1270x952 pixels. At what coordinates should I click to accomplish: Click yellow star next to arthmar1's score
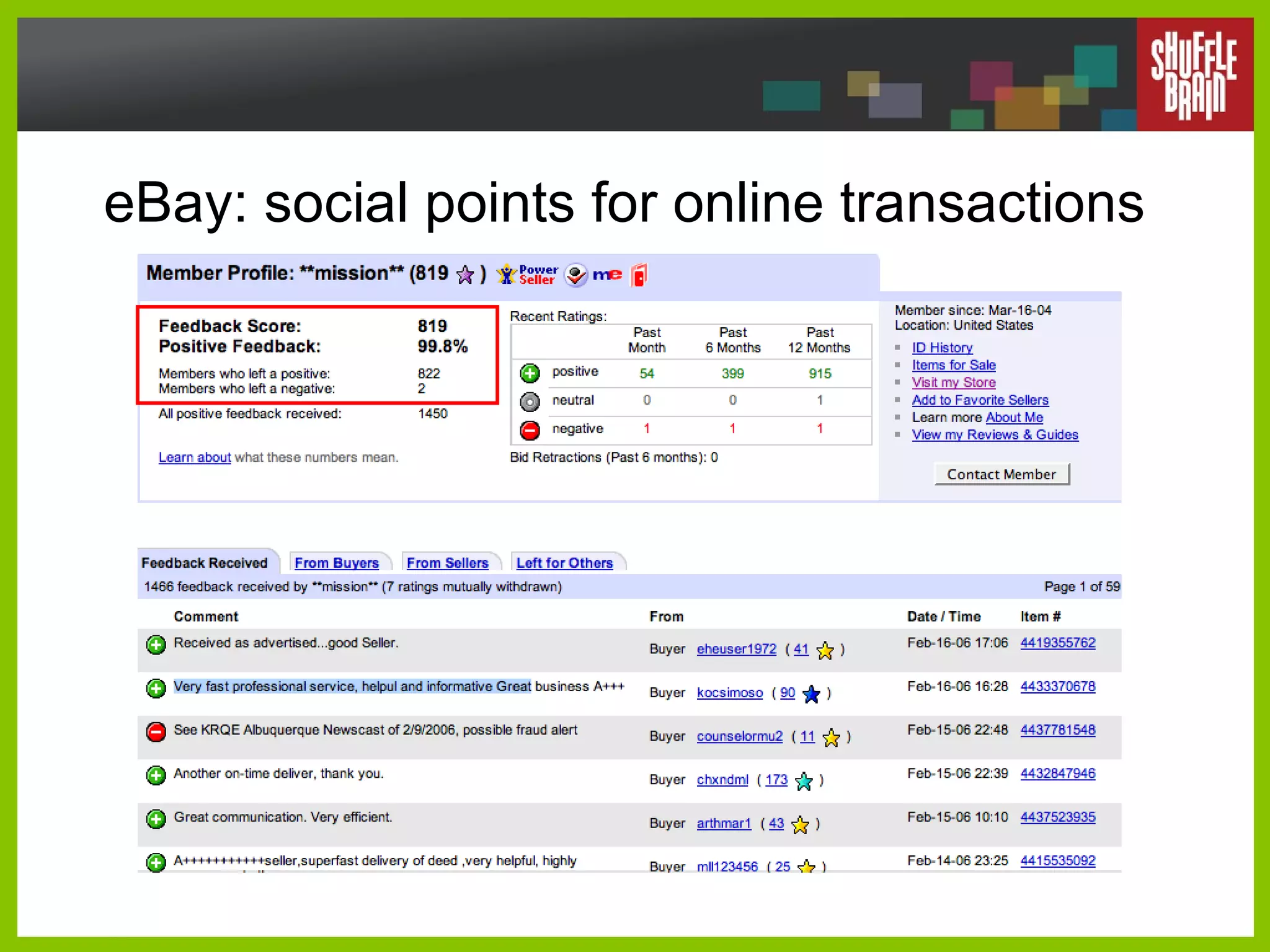(800, 824)
